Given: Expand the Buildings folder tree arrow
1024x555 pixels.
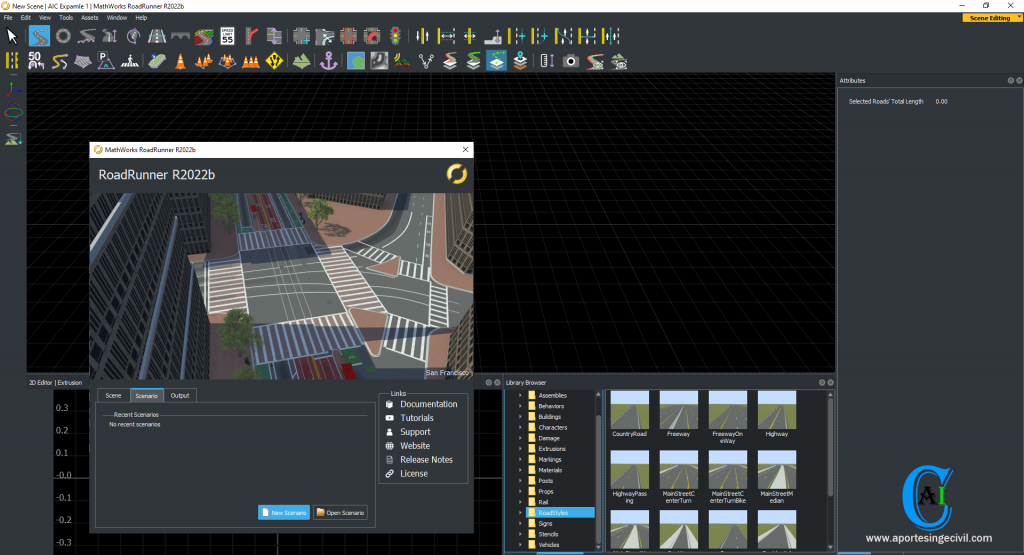Looking at the screenshot, I should (x=520, y=417).
